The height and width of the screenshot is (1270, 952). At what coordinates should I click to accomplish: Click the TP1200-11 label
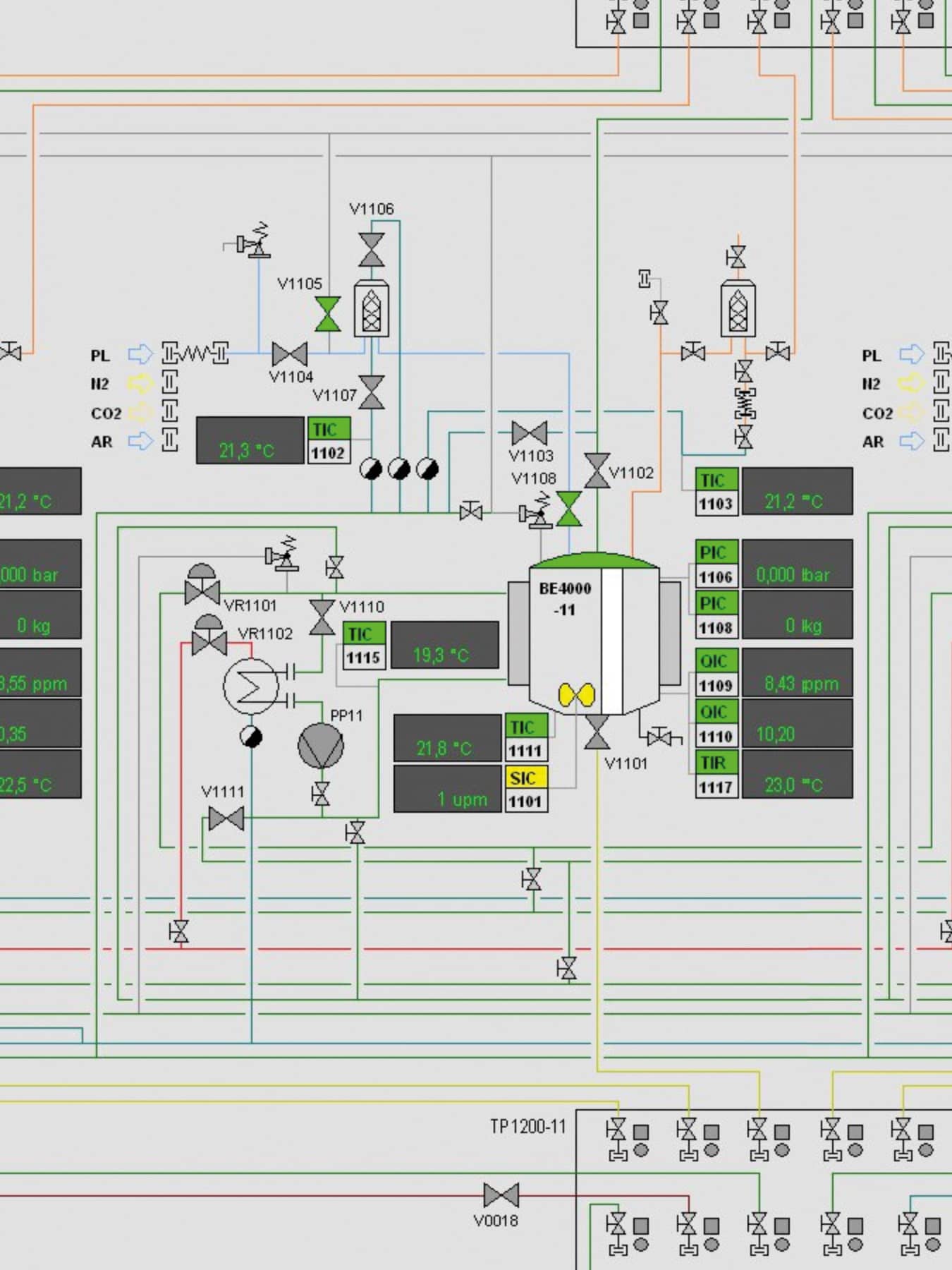[528, 1126]
